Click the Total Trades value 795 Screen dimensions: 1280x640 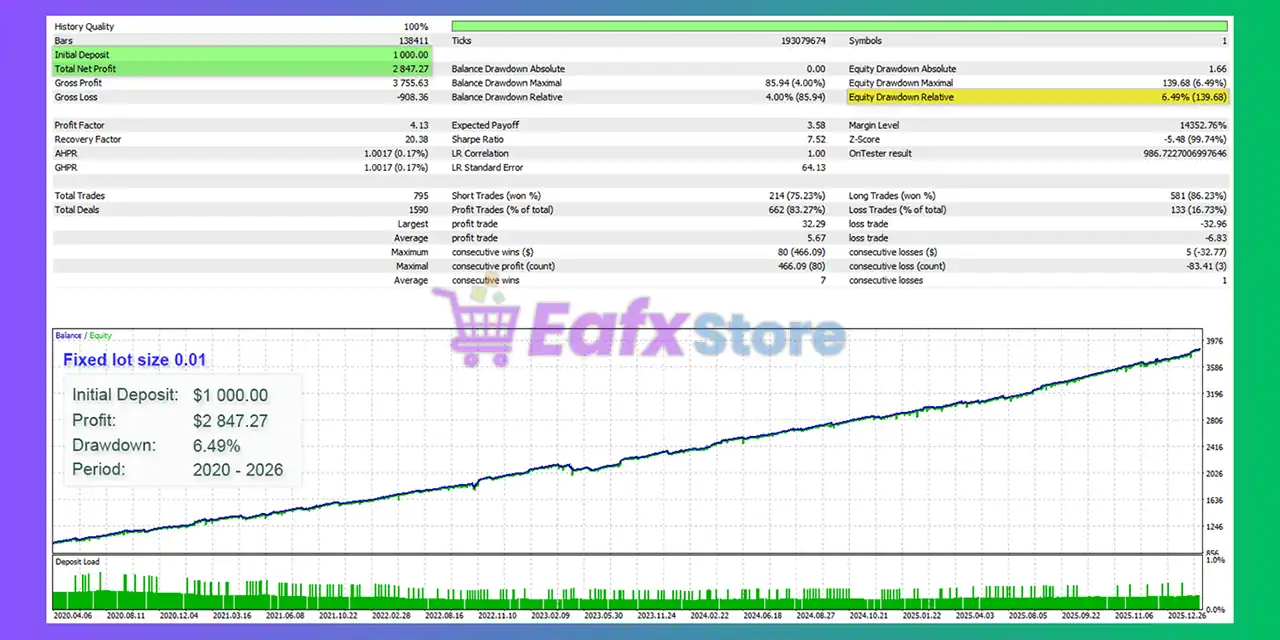(x=418, y=196)
